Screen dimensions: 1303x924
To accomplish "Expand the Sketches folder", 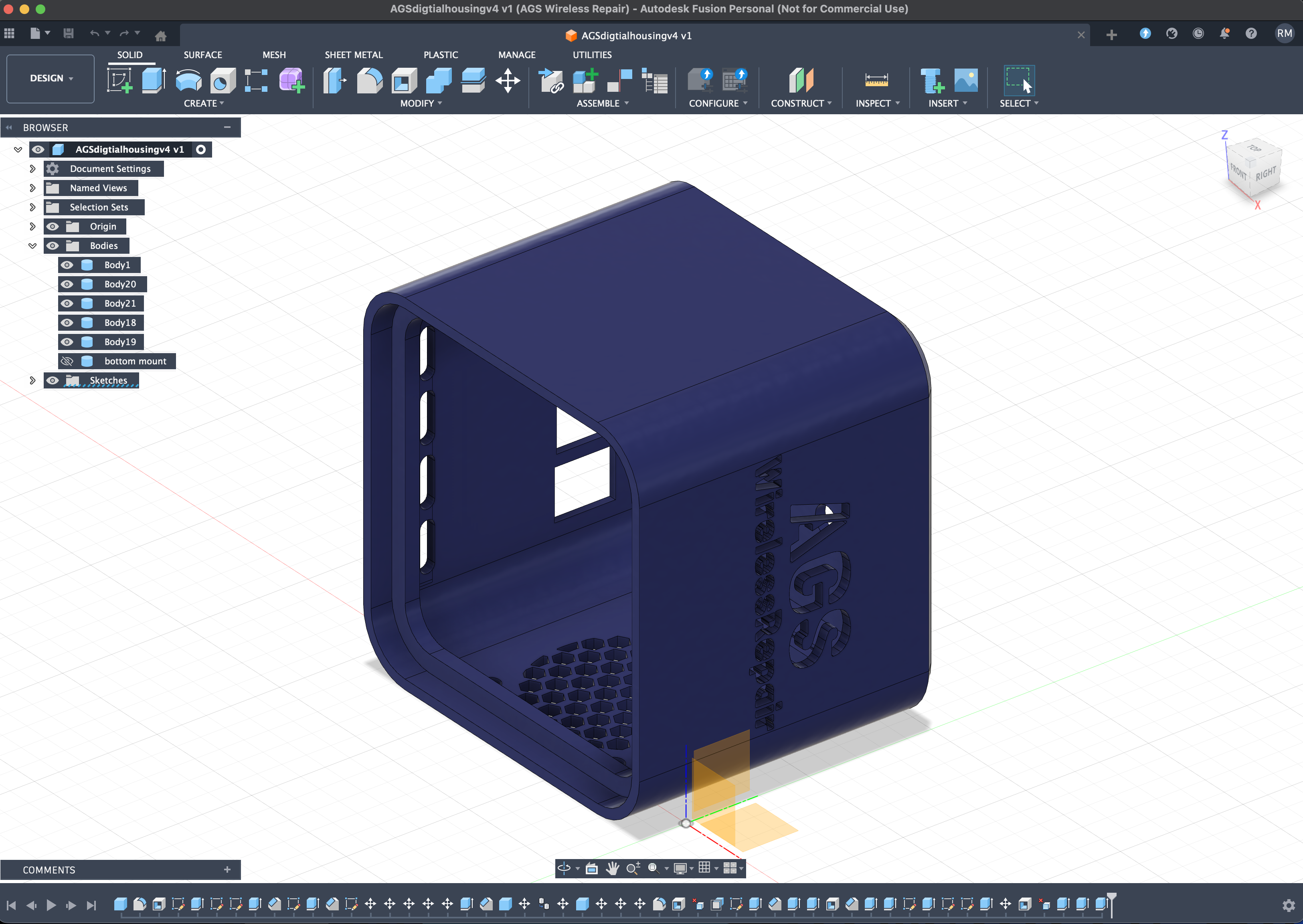I will click(x=32, y=381).
